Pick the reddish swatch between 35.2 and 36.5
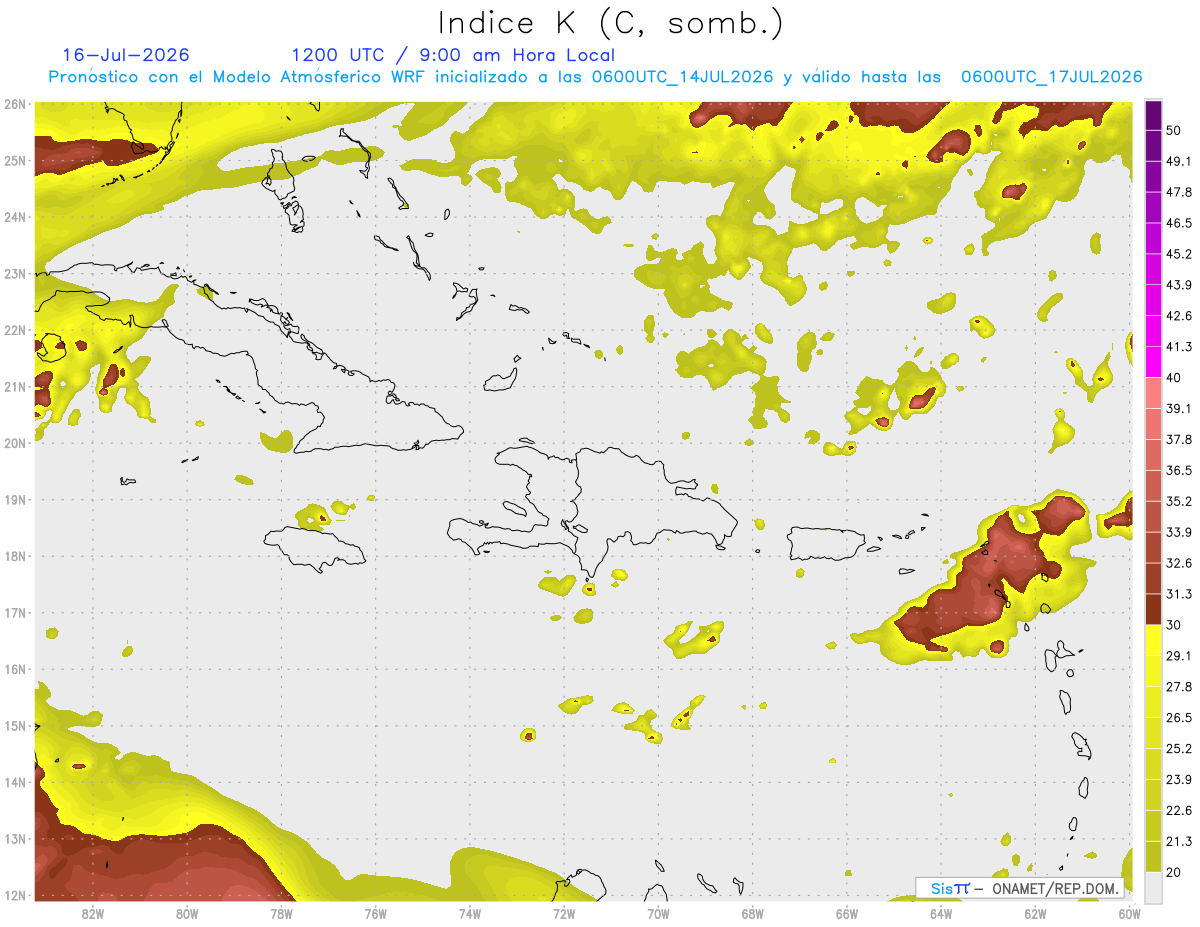1200x927 pixels. [x=1153, y=485]
